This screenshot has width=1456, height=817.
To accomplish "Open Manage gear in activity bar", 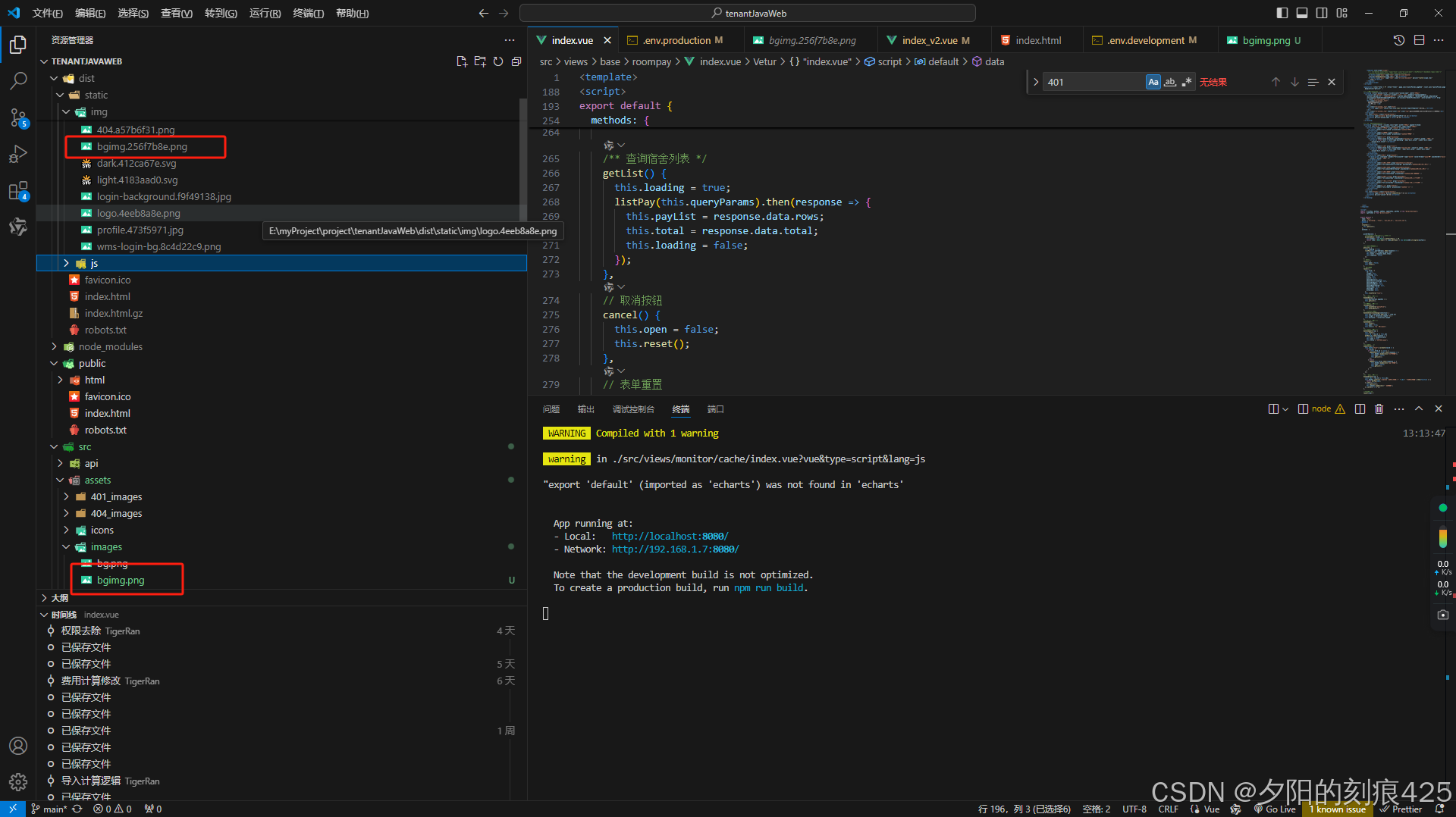I will [18, 781].
